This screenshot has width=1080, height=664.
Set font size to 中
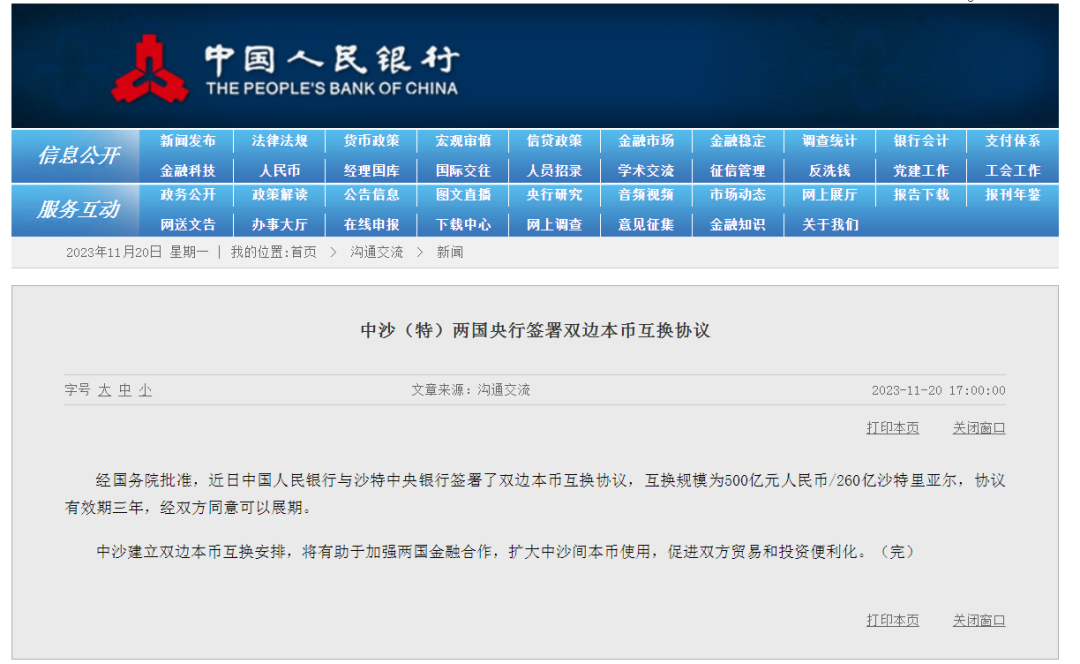point(125,391)
